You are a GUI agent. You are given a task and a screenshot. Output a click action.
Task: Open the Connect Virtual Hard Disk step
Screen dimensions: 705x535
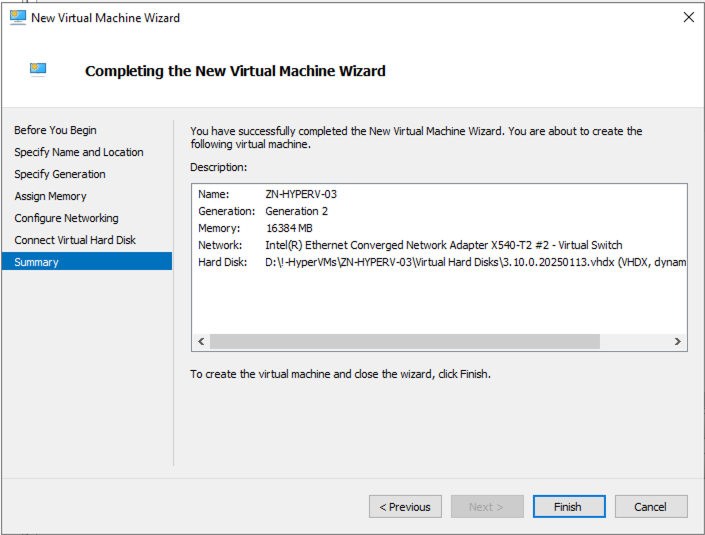coord(75,240)
